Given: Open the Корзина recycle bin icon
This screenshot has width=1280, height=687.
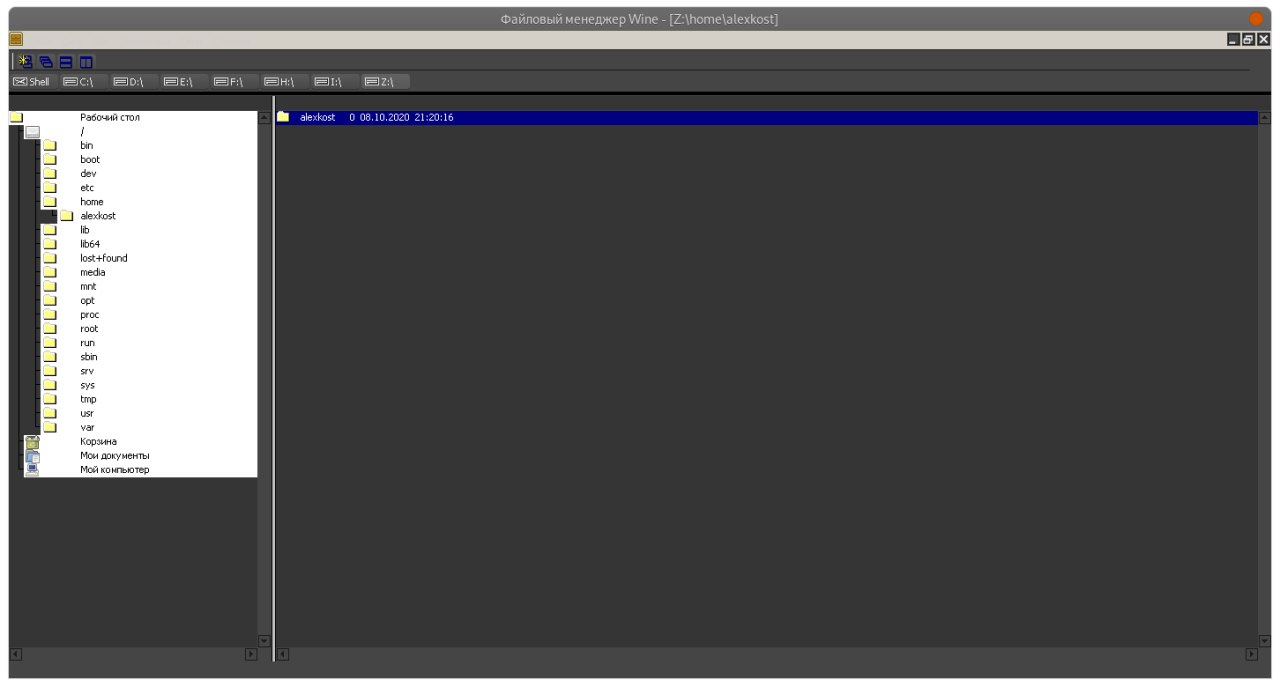Looking at the screenshot, I should click(32, 441).
